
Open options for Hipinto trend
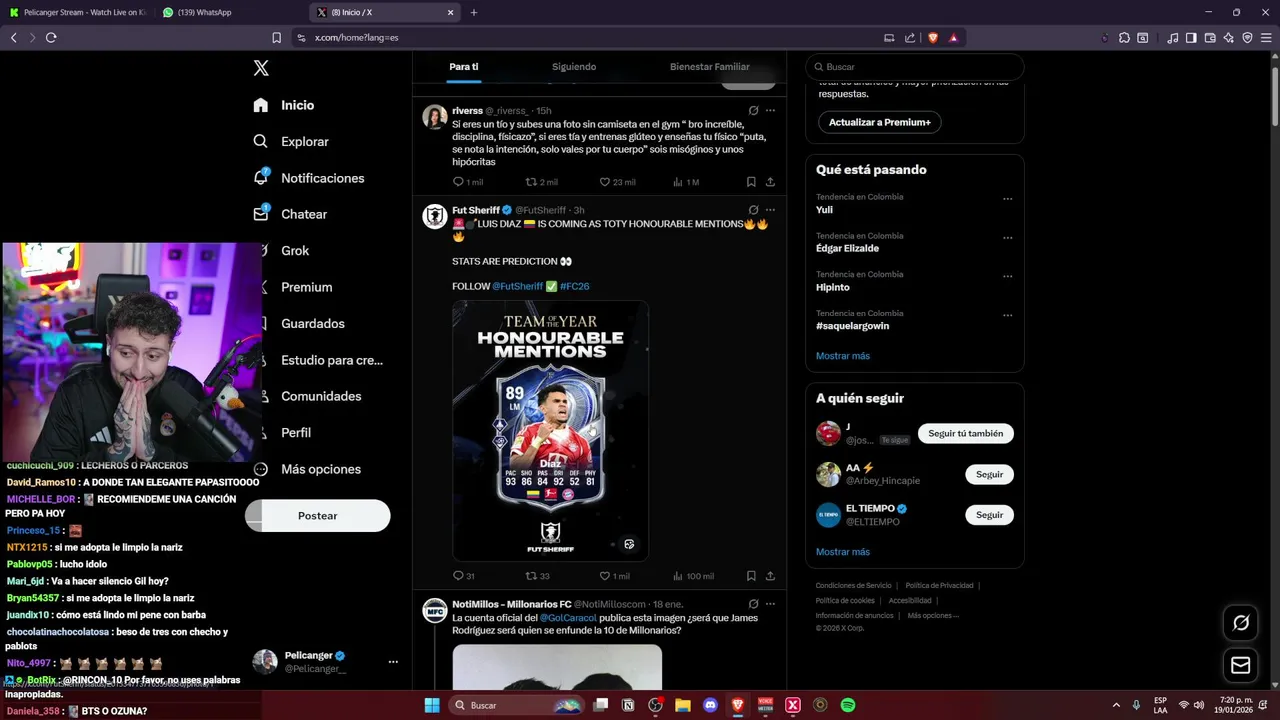[x=1008, y=277]
